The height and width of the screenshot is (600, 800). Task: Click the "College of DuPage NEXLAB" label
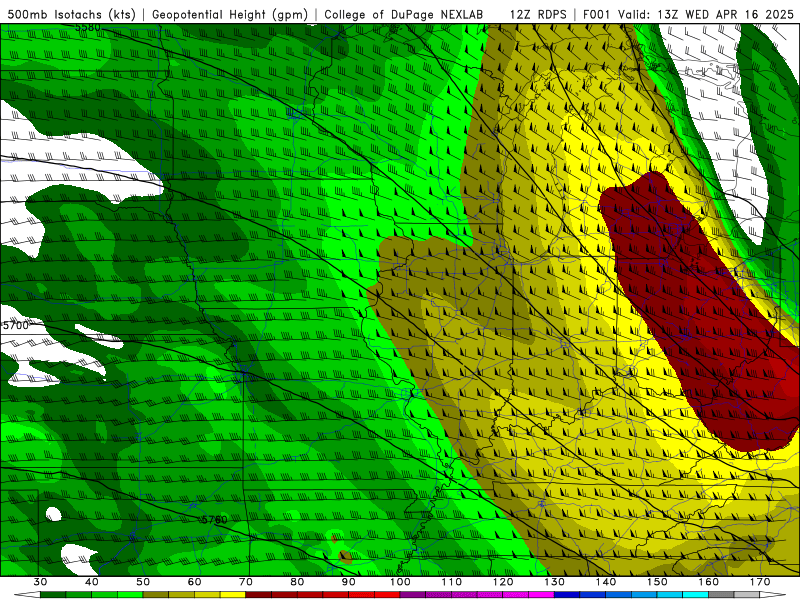coord(403,14)
